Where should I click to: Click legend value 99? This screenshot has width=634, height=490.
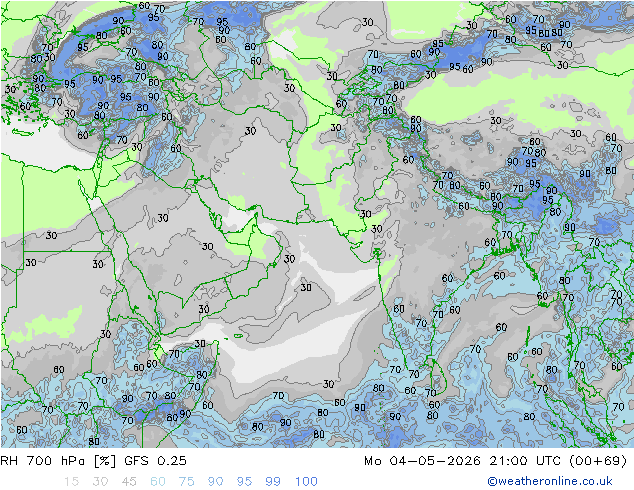273,482
